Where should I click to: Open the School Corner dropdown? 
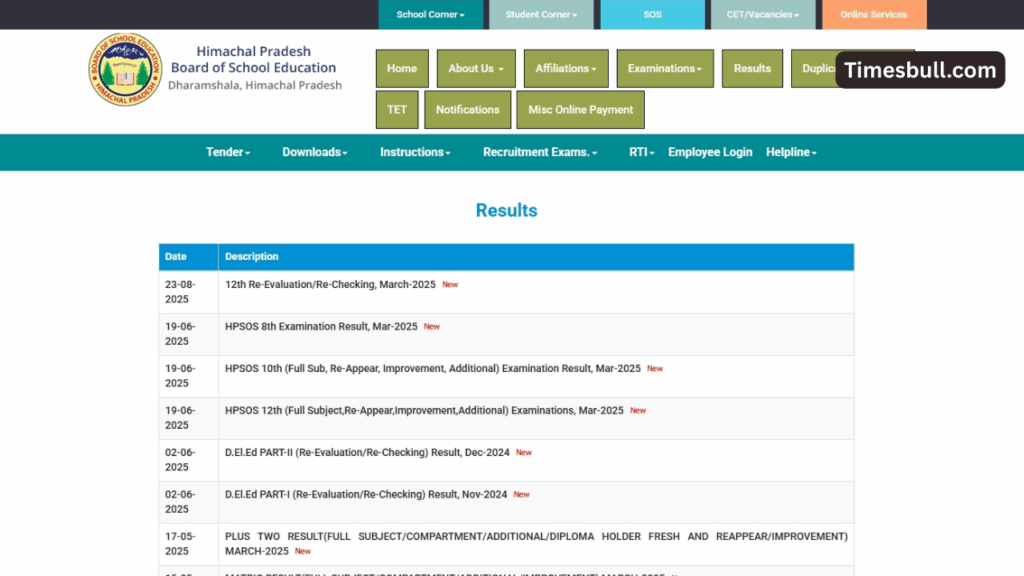pos(430,14)
